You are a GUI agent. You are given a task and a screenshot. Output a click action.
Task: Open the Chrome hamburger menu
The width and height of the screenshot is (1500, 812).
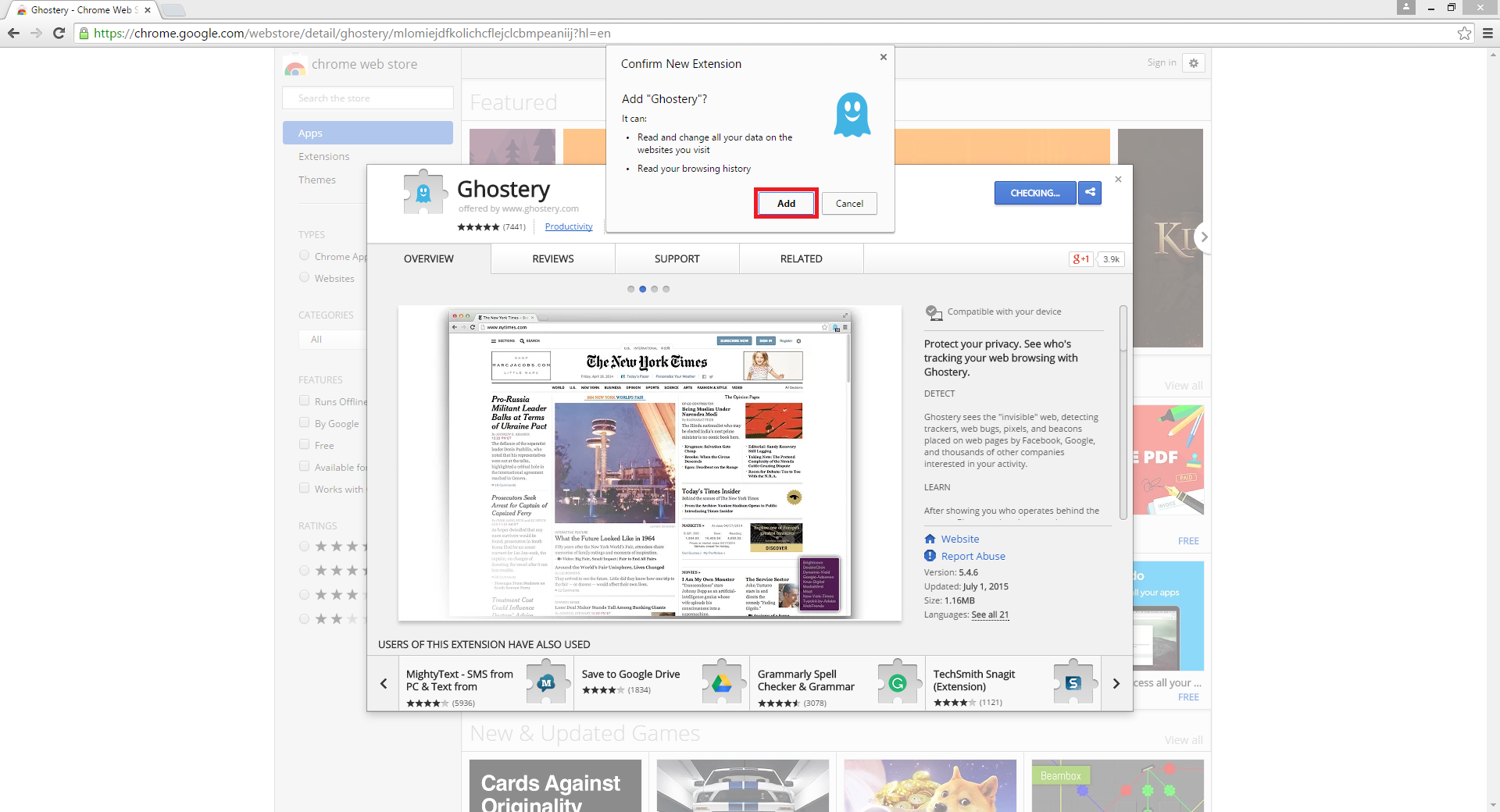click(1487, 33)
